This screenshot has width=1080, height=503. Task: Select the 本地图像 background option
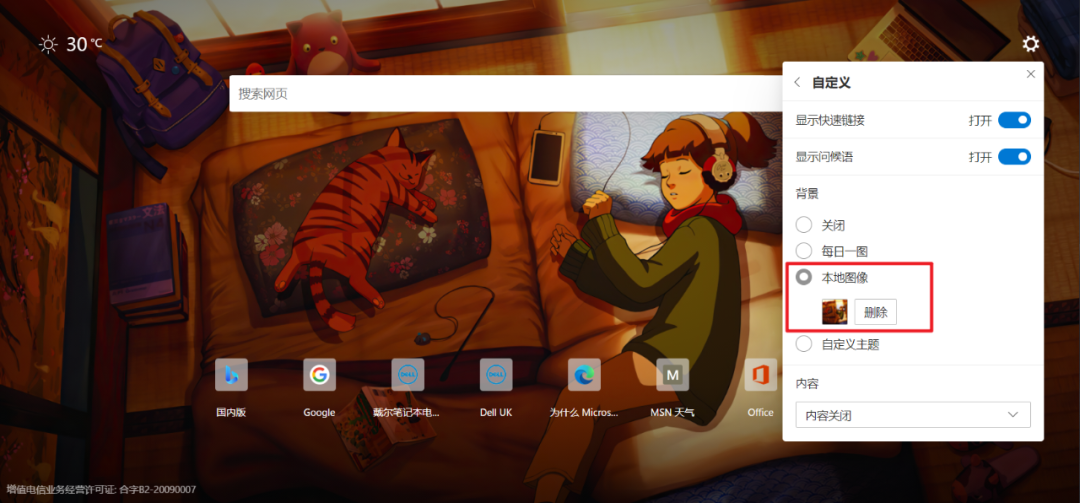(x=804, y=277)
